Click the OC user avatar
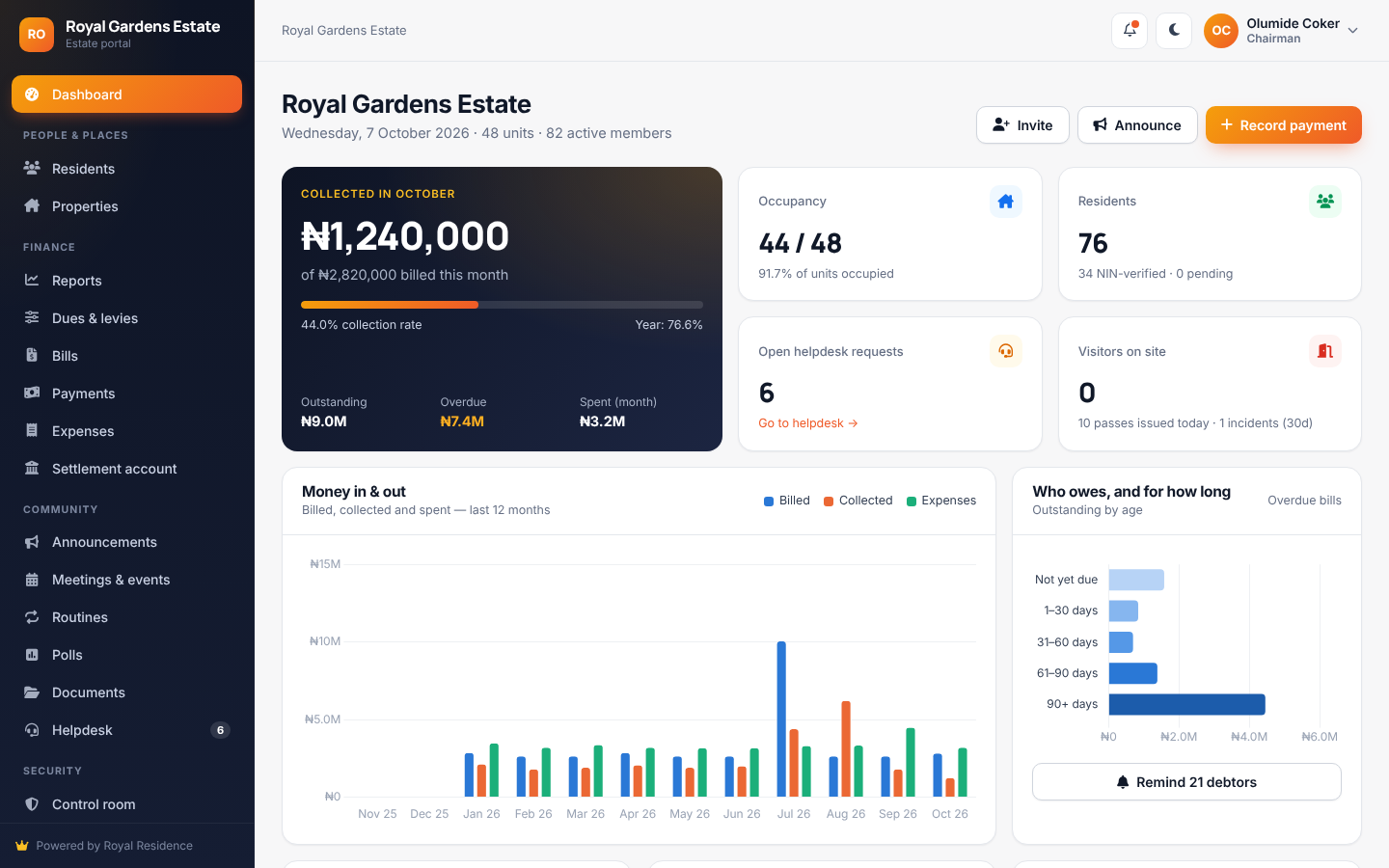 click(x=1221, y=31)
